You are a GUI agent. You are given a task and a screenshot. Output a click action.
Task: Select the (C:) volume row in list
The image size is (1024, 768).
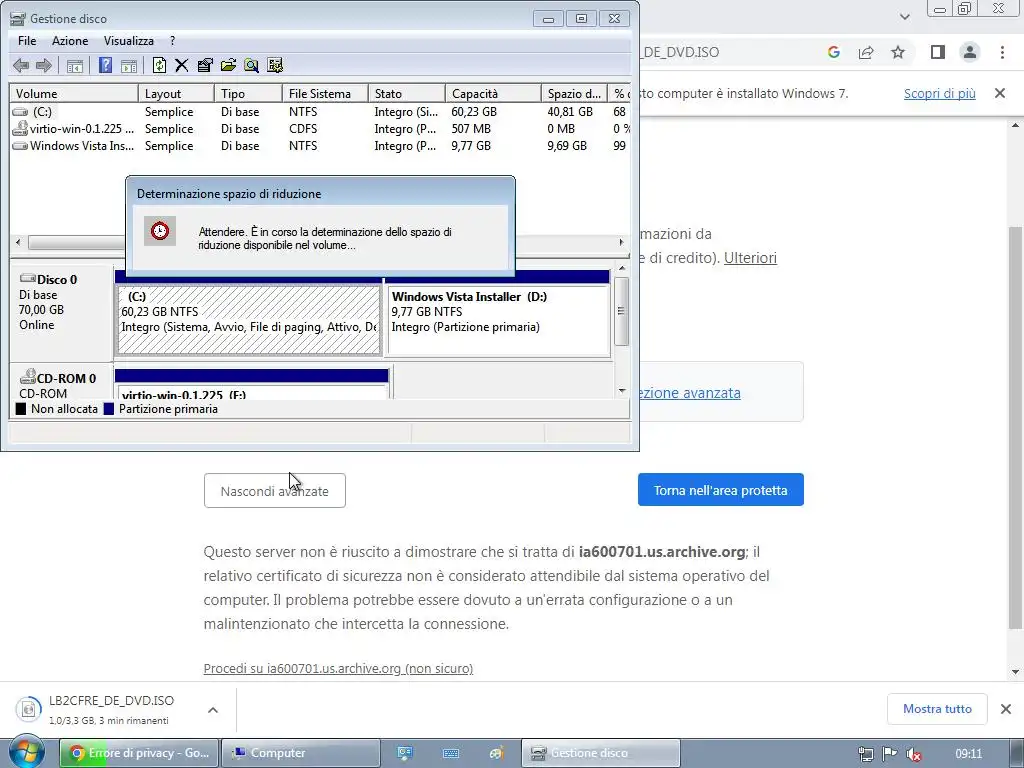pos(320,112)
